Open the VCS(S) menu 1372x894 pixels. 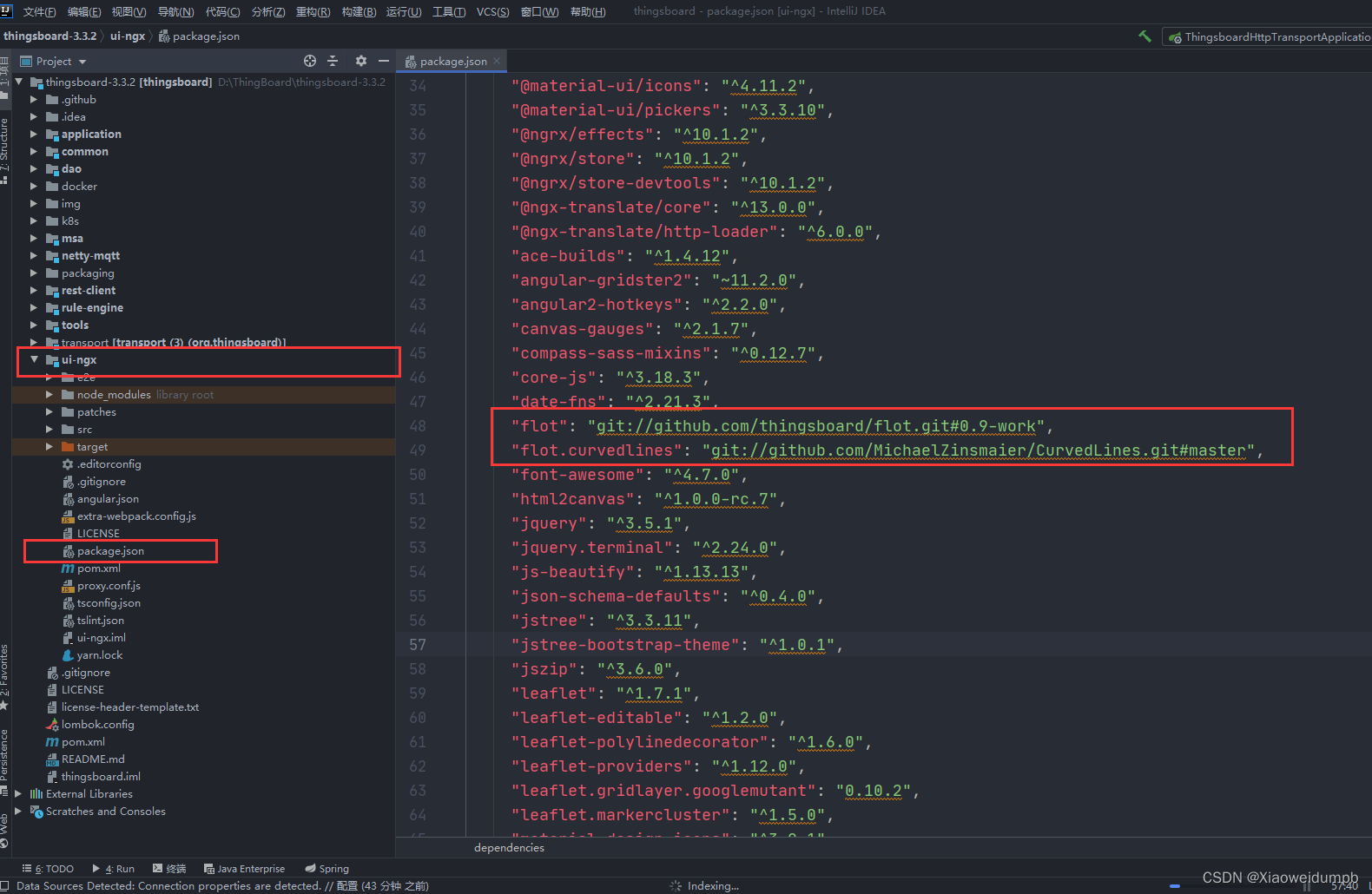[x=492, y=11]
